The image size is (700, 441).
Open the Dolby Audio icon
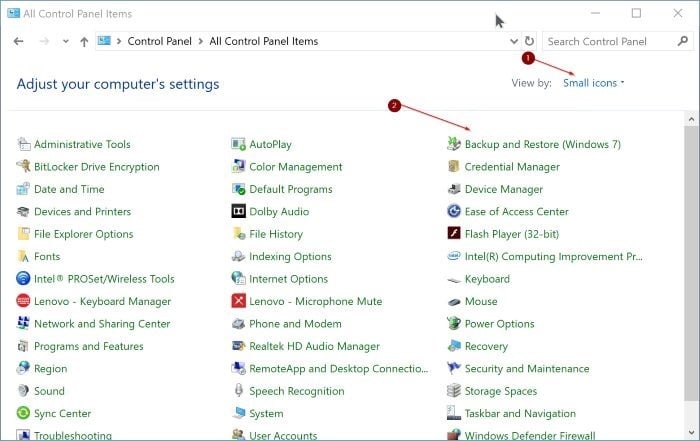239,212
